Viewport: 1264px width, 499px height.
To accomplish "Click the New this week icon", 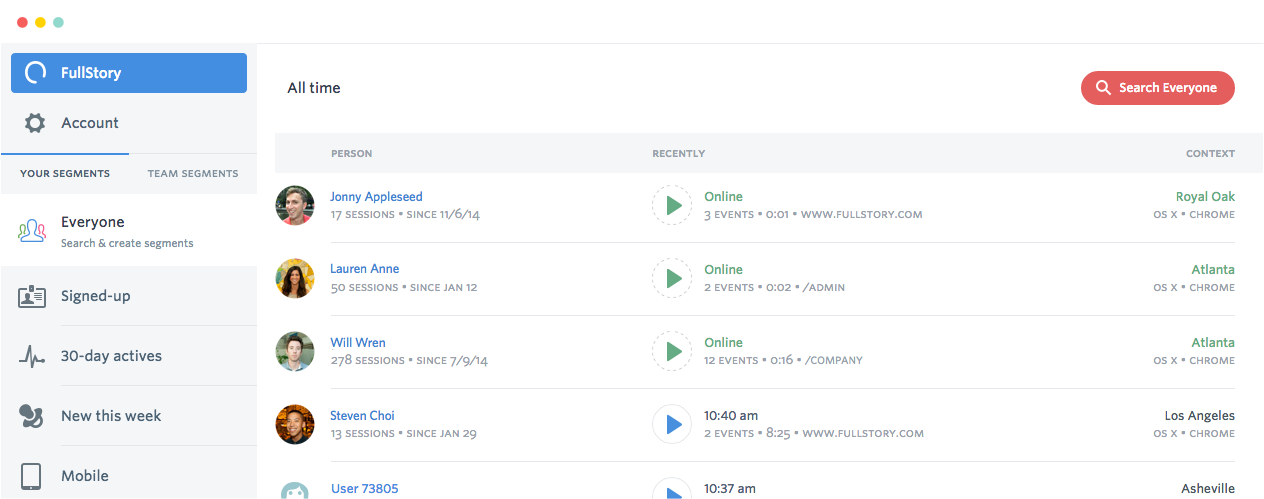I will coord(32,416).
